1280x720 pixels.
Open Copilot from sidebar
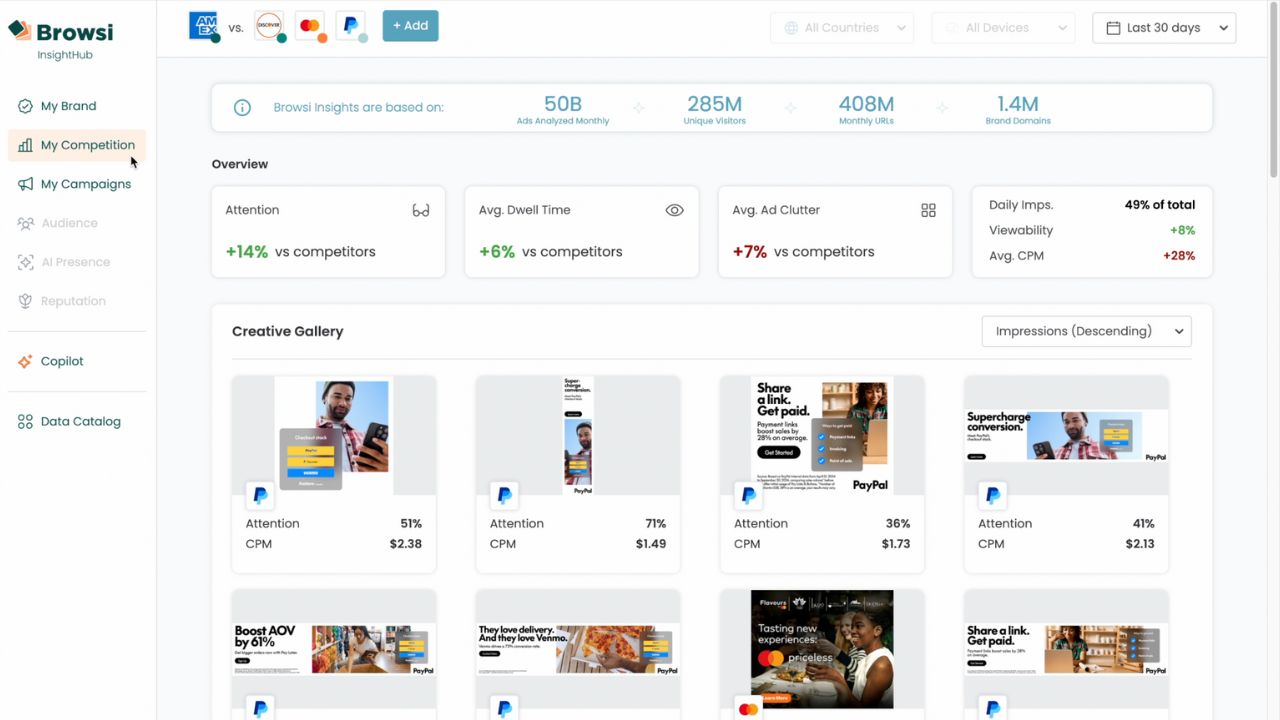click(x=77, y=361)
